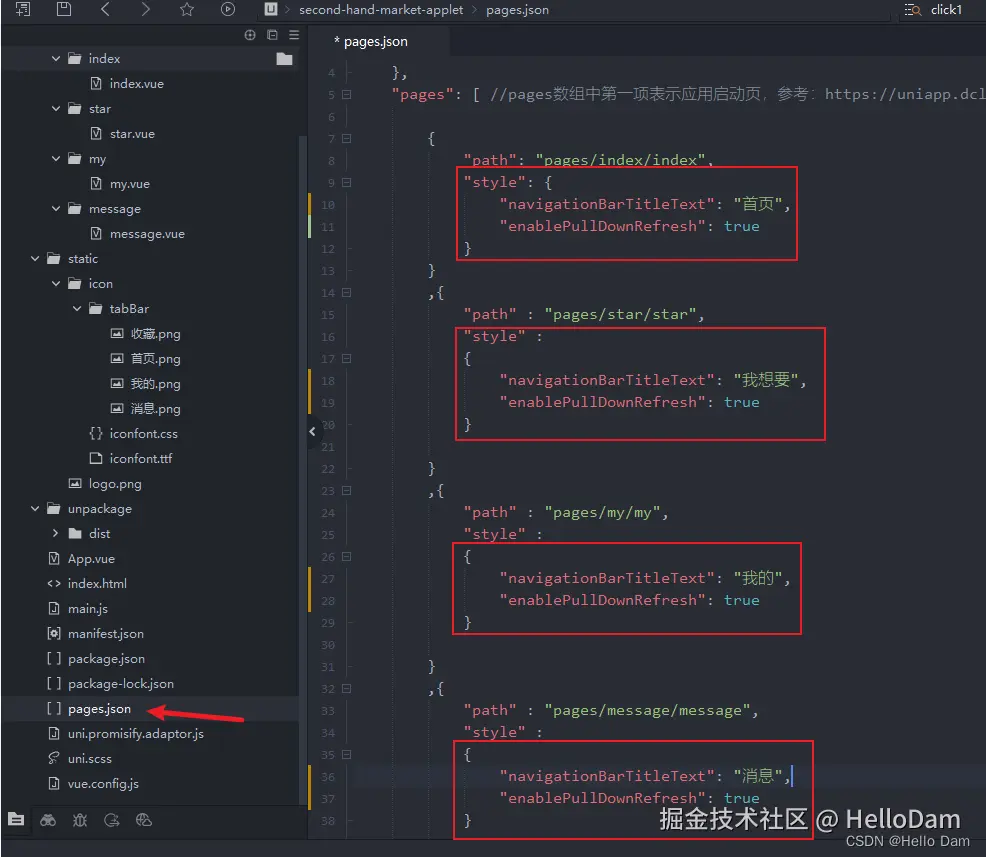Screen dimensions: 986x857
Task: Collapse the message folder
Action: tap(55, 208)
